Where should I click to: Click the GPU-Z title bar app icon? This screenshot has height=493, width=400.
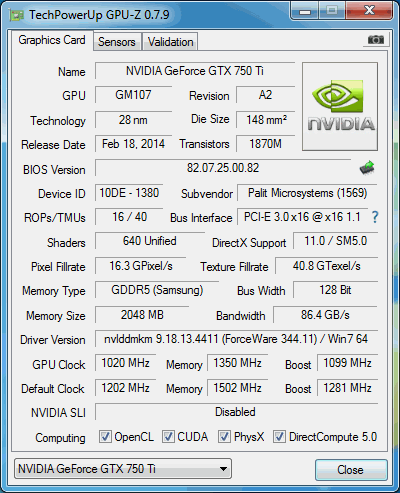[x=17, y=15]
